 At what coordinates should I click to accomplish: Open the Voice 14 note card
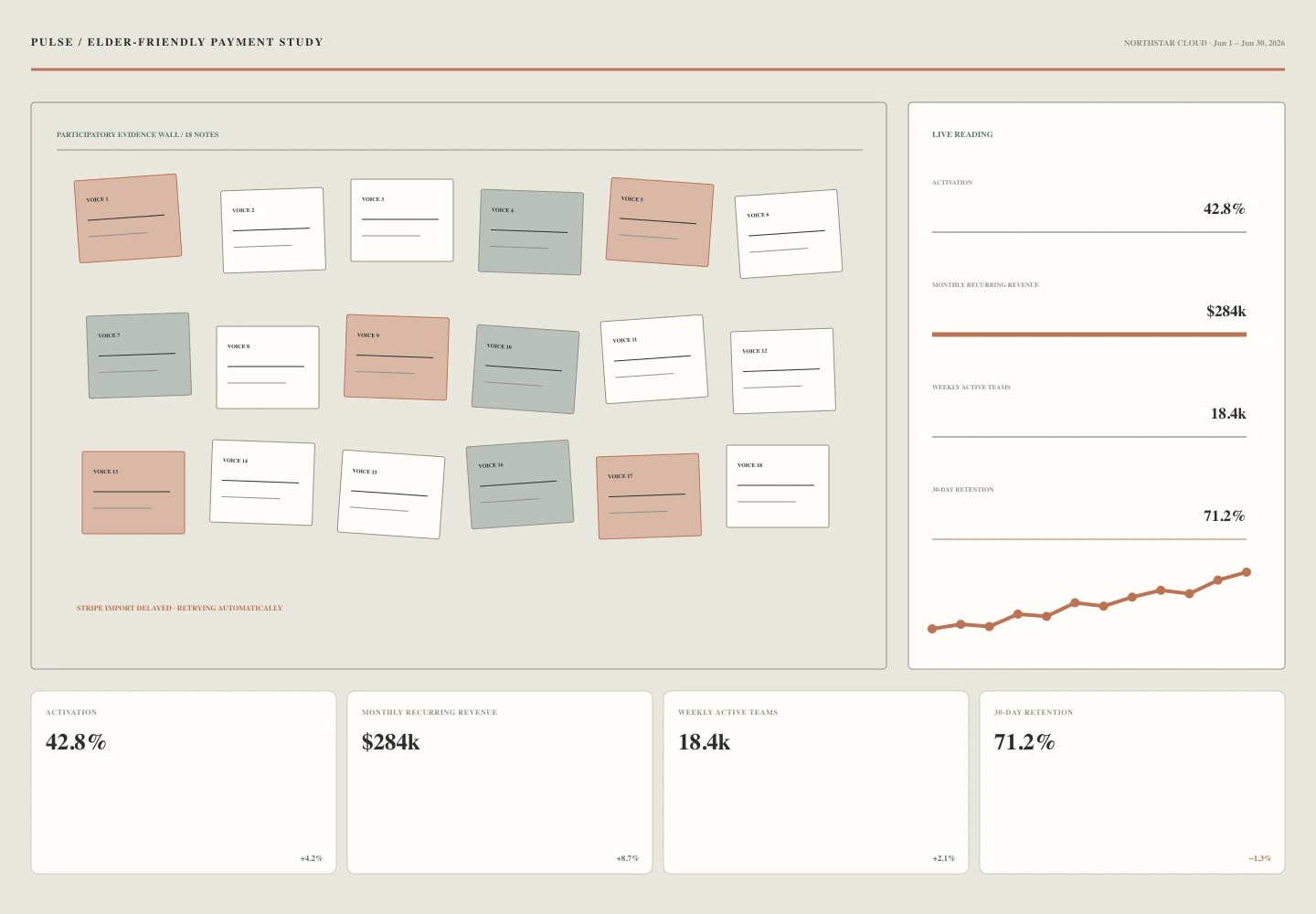(x=262, y=483)
